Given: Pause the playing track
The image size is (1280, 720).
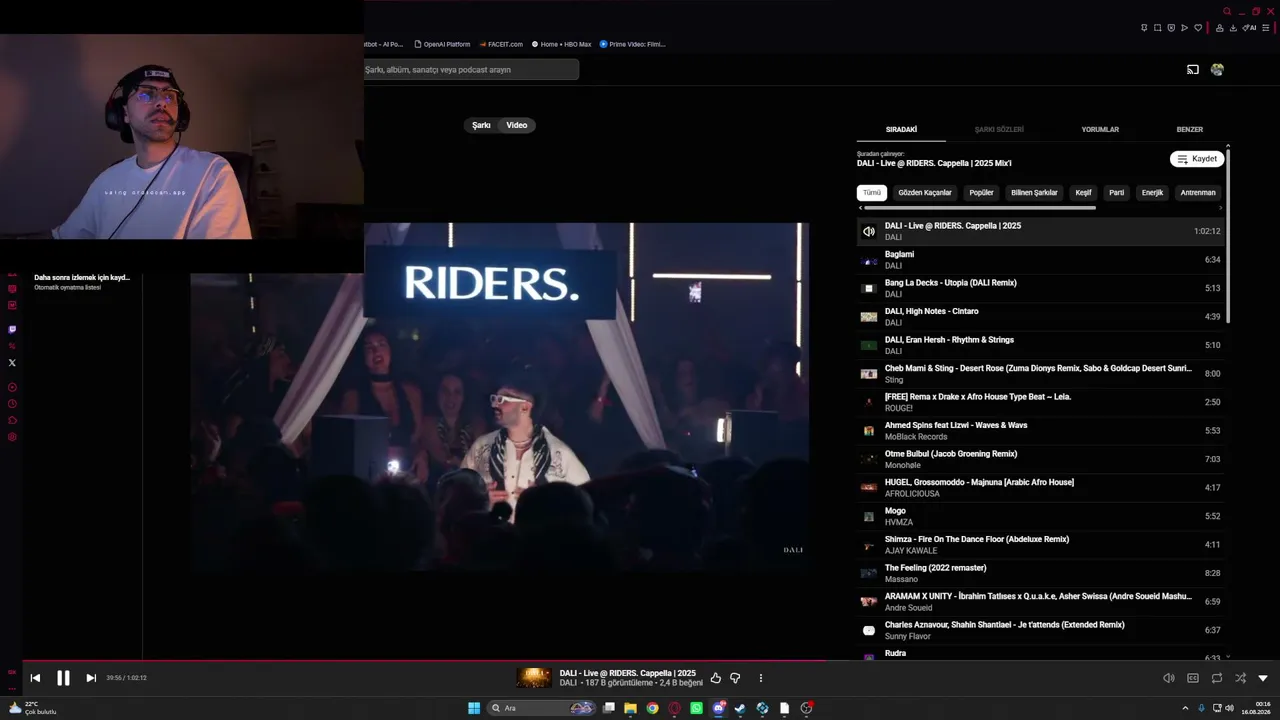Looking at the screenshot, I should 63,678.
